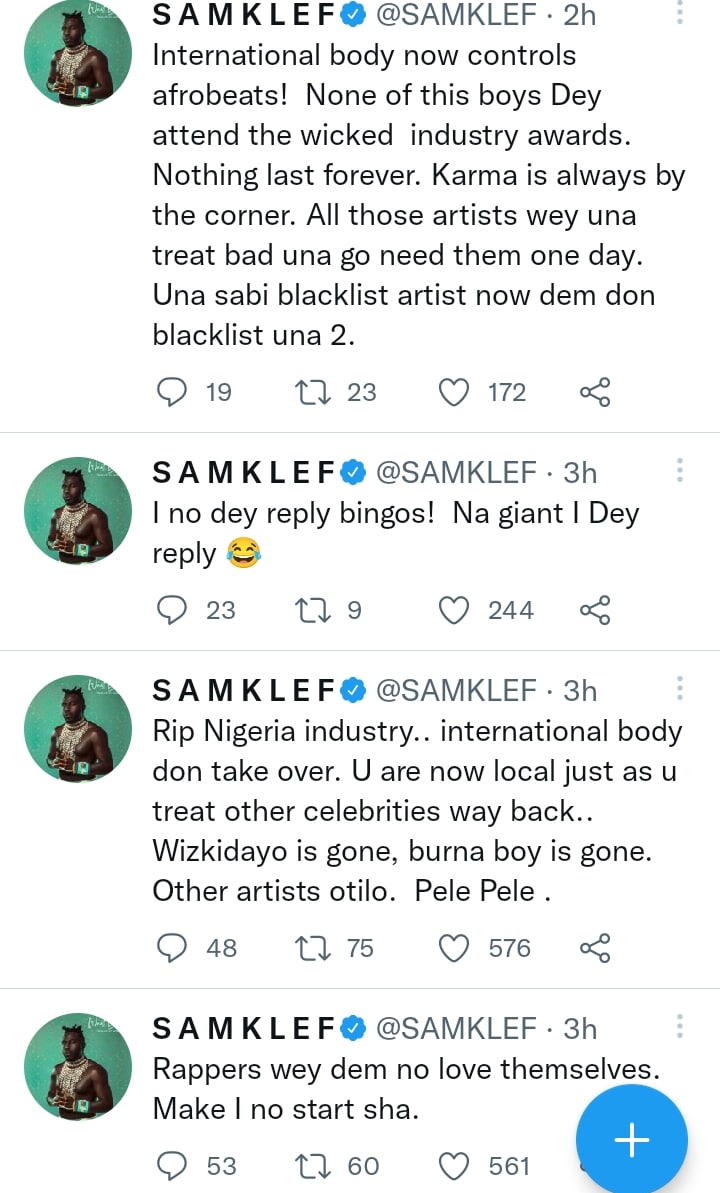The height and width of the screenshot is (1193, 720).
Task: Like the tweet with 244 likes
Action: pyautogui.click(x=455, y=610)
